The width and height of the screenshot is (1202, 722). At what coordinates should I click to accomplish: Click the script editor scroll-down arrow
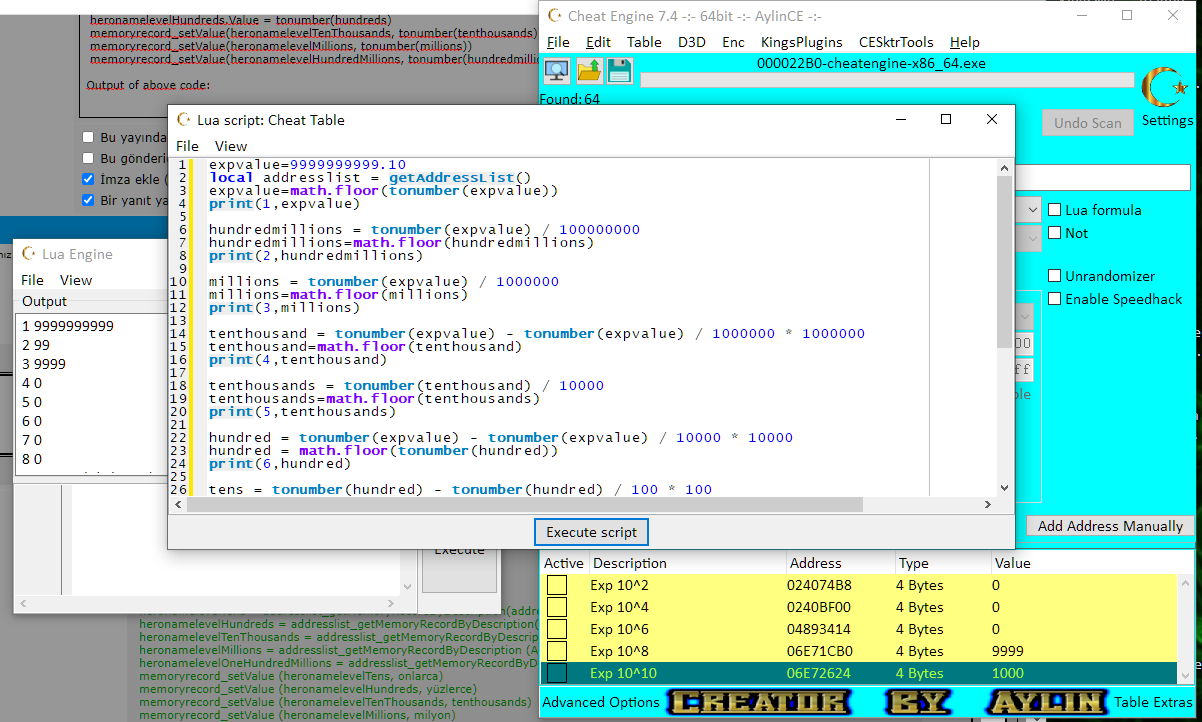pos(1004,488)
